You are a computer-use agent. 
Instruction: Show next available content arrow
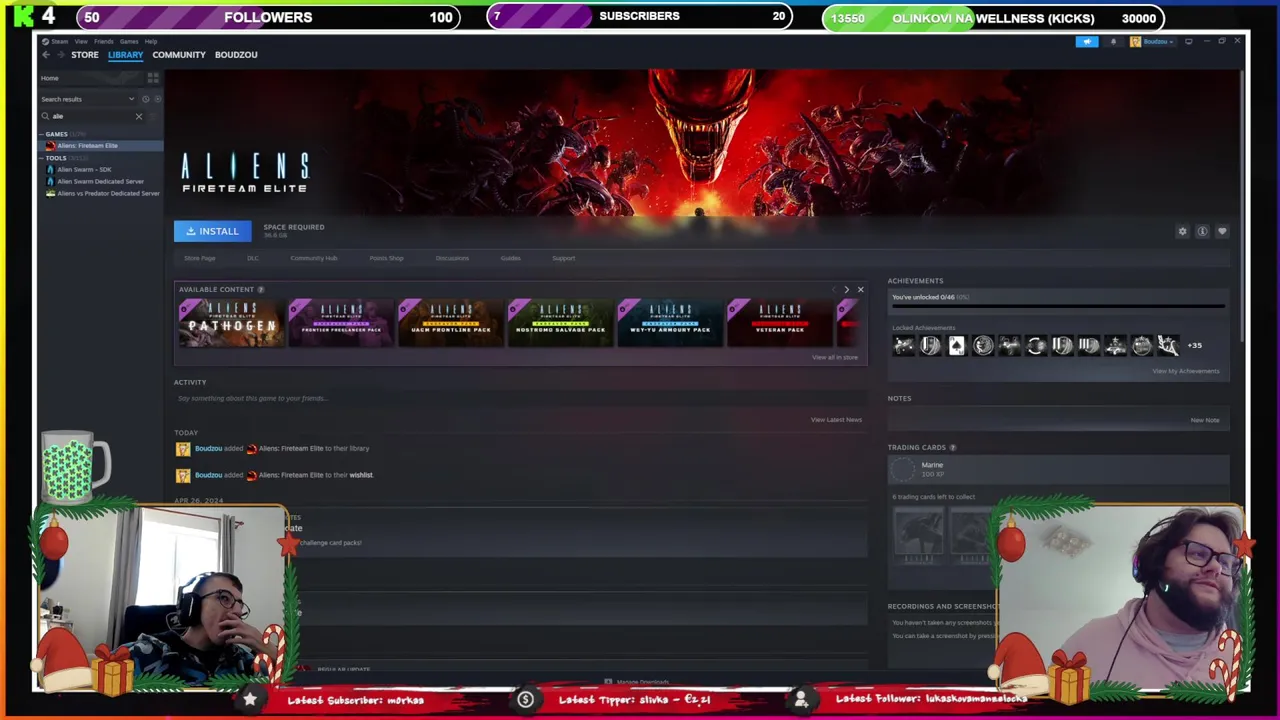click(x=846, y=290)
